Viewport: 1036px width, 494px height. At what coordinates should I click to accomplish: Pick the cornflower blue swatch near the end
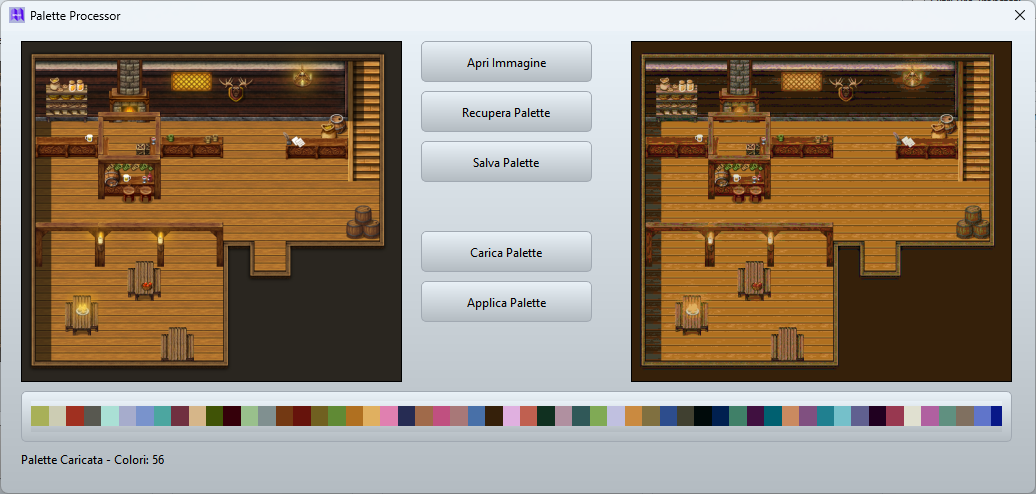982,416
